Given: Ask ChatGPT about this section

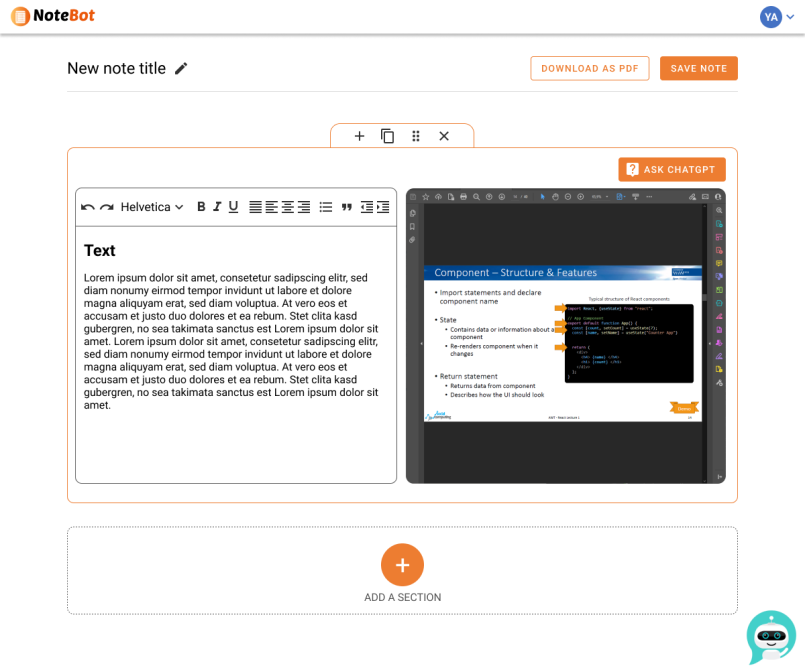Looking at the screenshot, I should pos(671,170).
